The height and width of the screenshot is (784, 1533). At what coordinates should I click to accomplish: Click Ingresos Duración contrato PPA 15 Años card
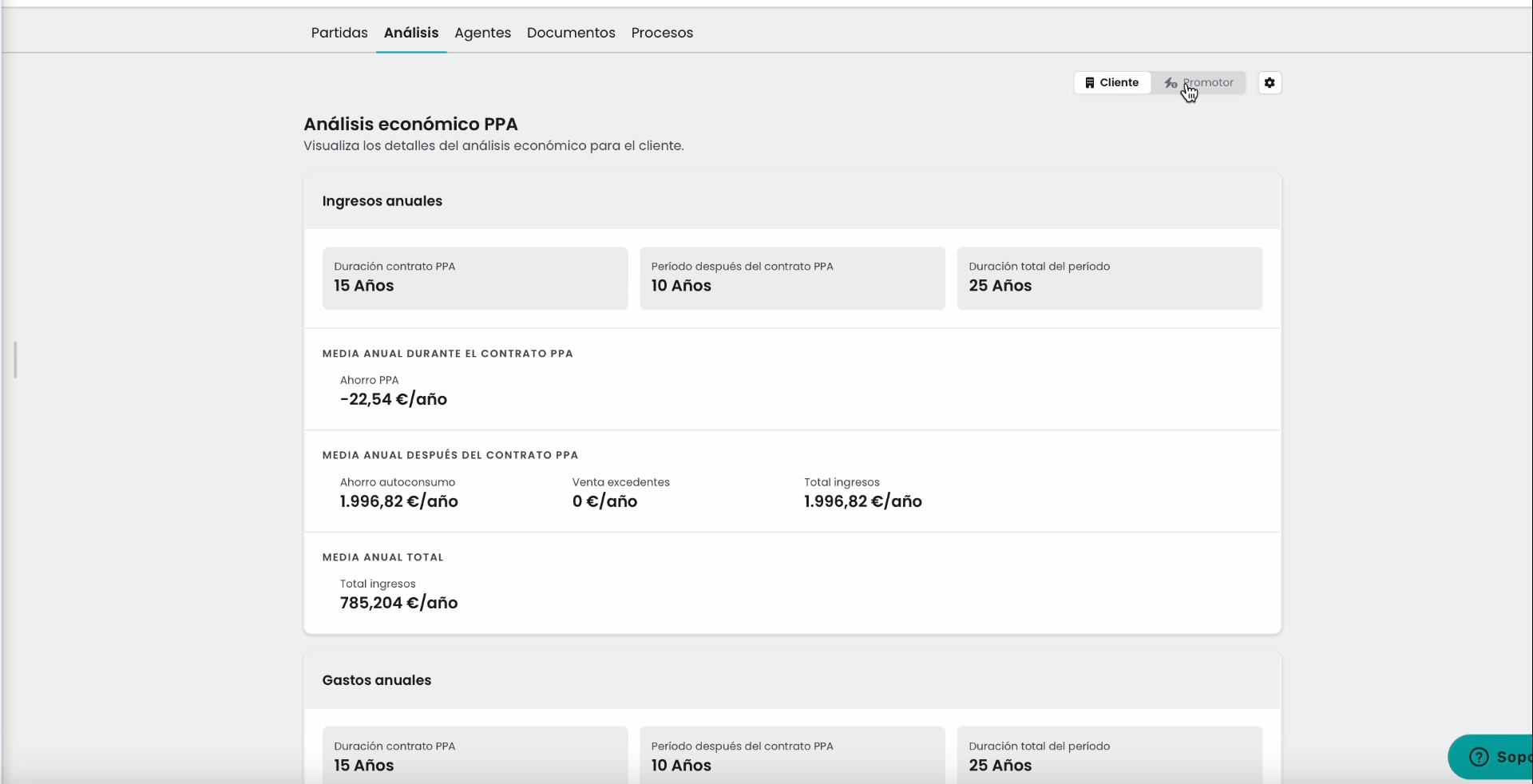[x=475, y=278]
